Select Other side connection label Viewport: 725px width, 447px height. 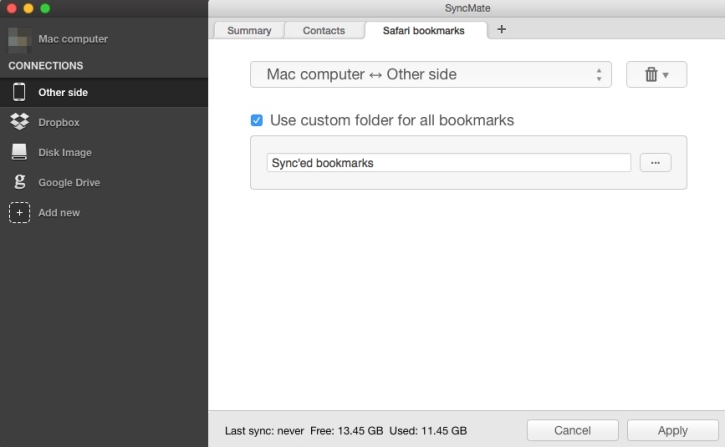(x=63, y=92)
